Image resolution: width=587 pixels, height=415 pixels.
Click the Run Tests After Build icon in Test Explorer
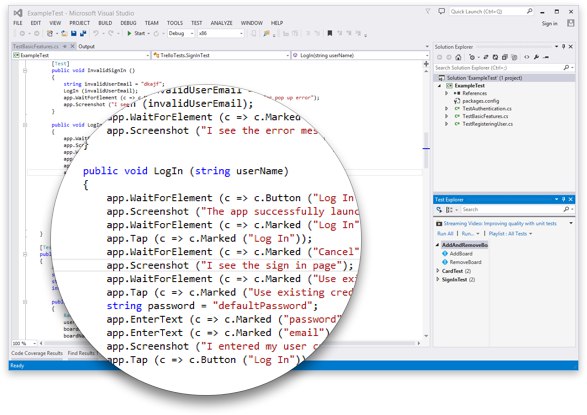coord(439,210)
